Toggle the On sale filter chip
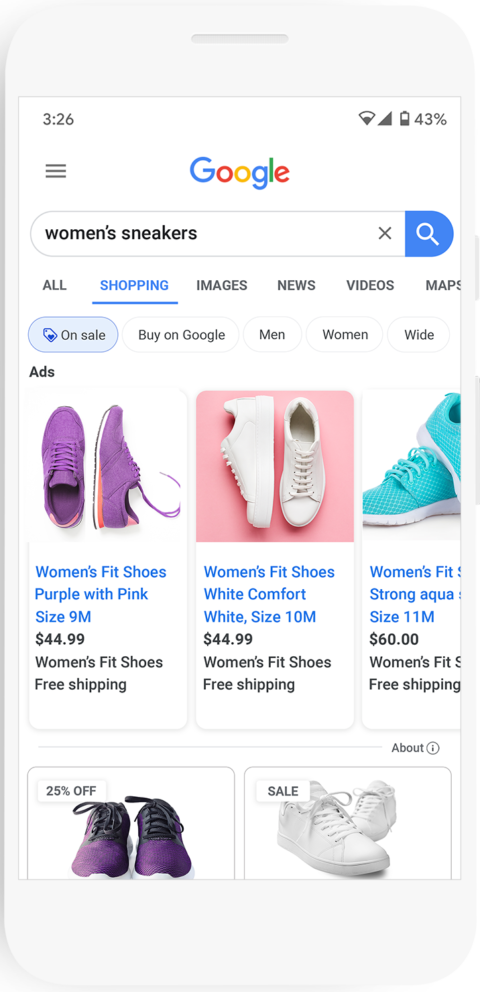Image resolution: width=480 pixels, height=992 pixels. (x=73, y=335)
